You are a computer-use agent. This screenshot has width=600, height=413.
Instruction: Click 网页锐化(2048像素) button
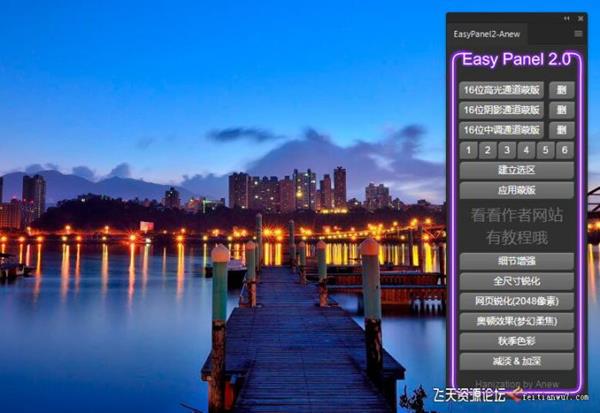[516, 301]
